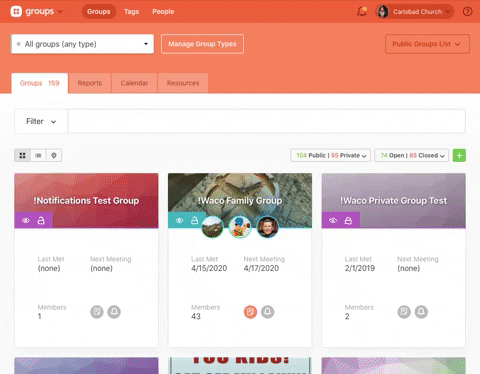This screenshot has width=480, height=374.
Task: Expand the Filter dropdown
Action: (41, 121)
